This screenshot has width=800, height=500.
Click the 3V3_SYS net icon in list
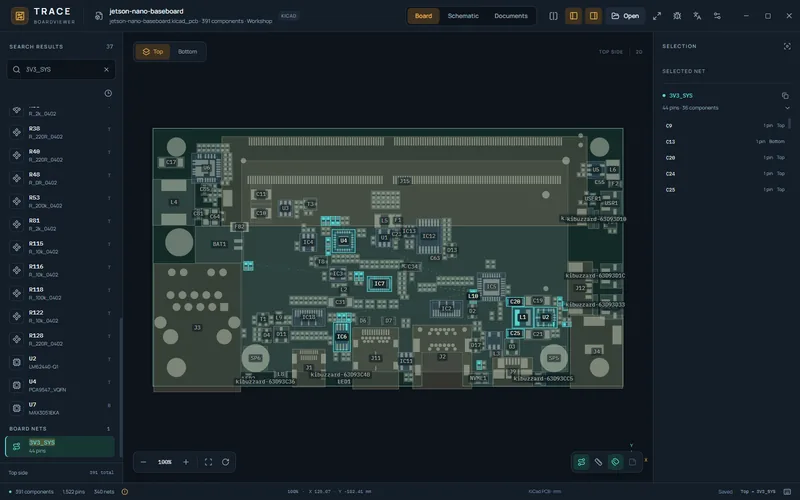(17, 446)
